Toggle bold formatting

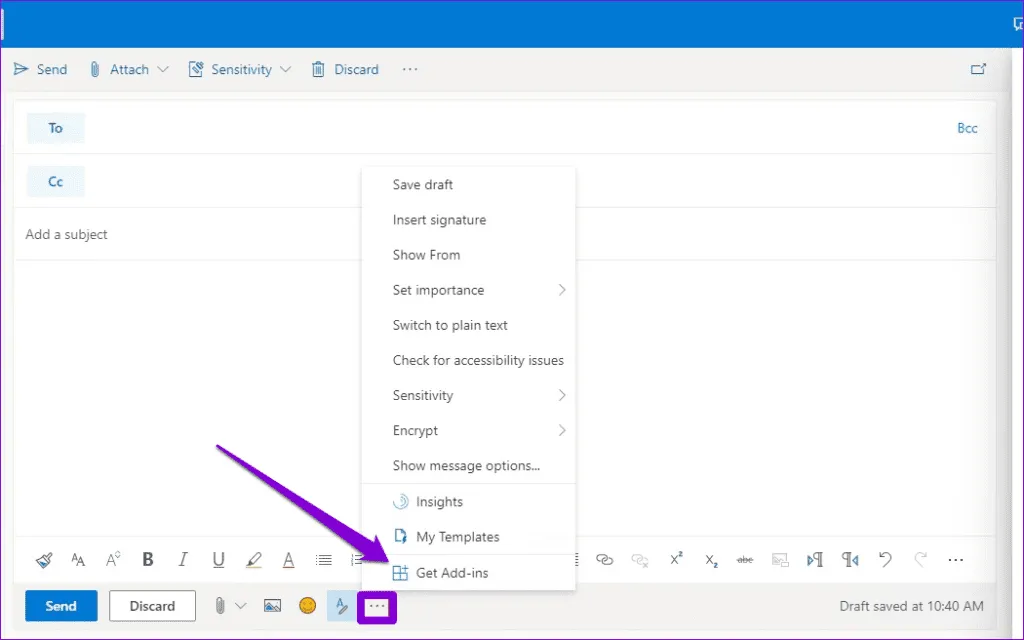pos(148,560)
